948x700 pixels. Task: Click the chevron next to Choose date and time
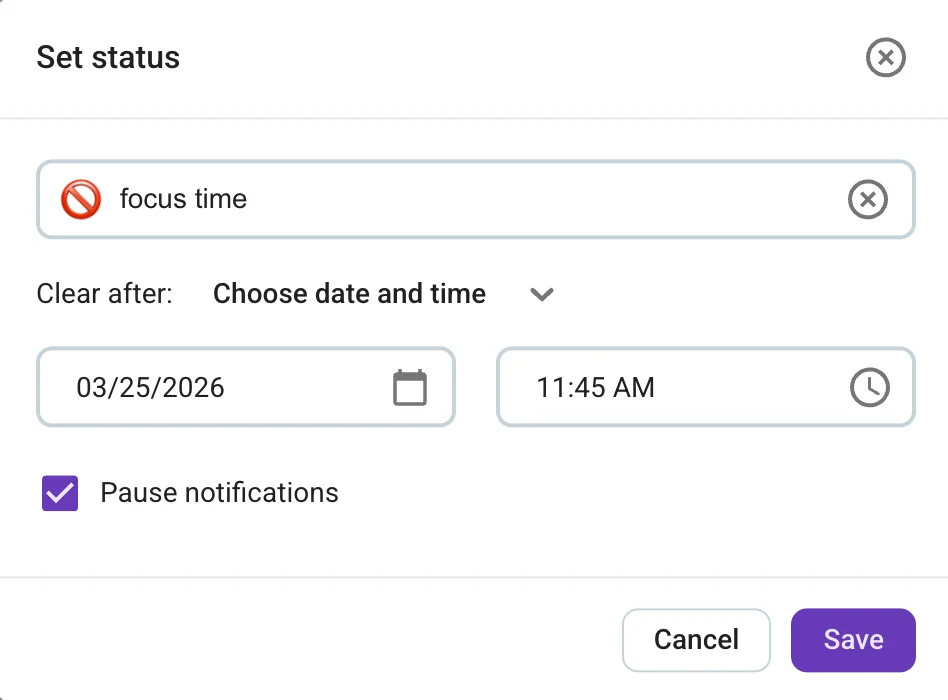point(541,294)
